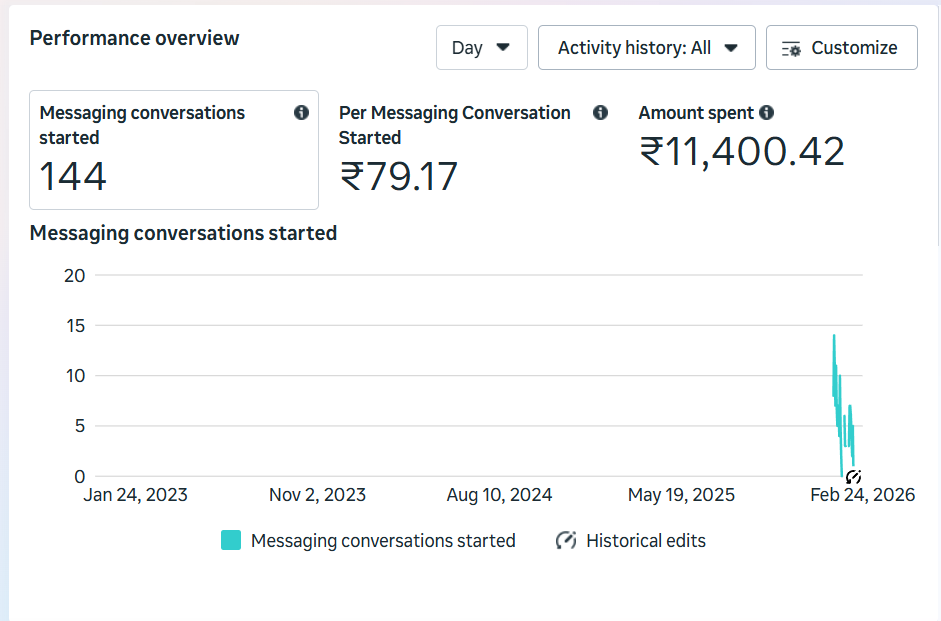The height and width of the screenshot is (621, 941).
Task: Toggle the Messaging conversations started legend label
Action: tap(383, 541)
